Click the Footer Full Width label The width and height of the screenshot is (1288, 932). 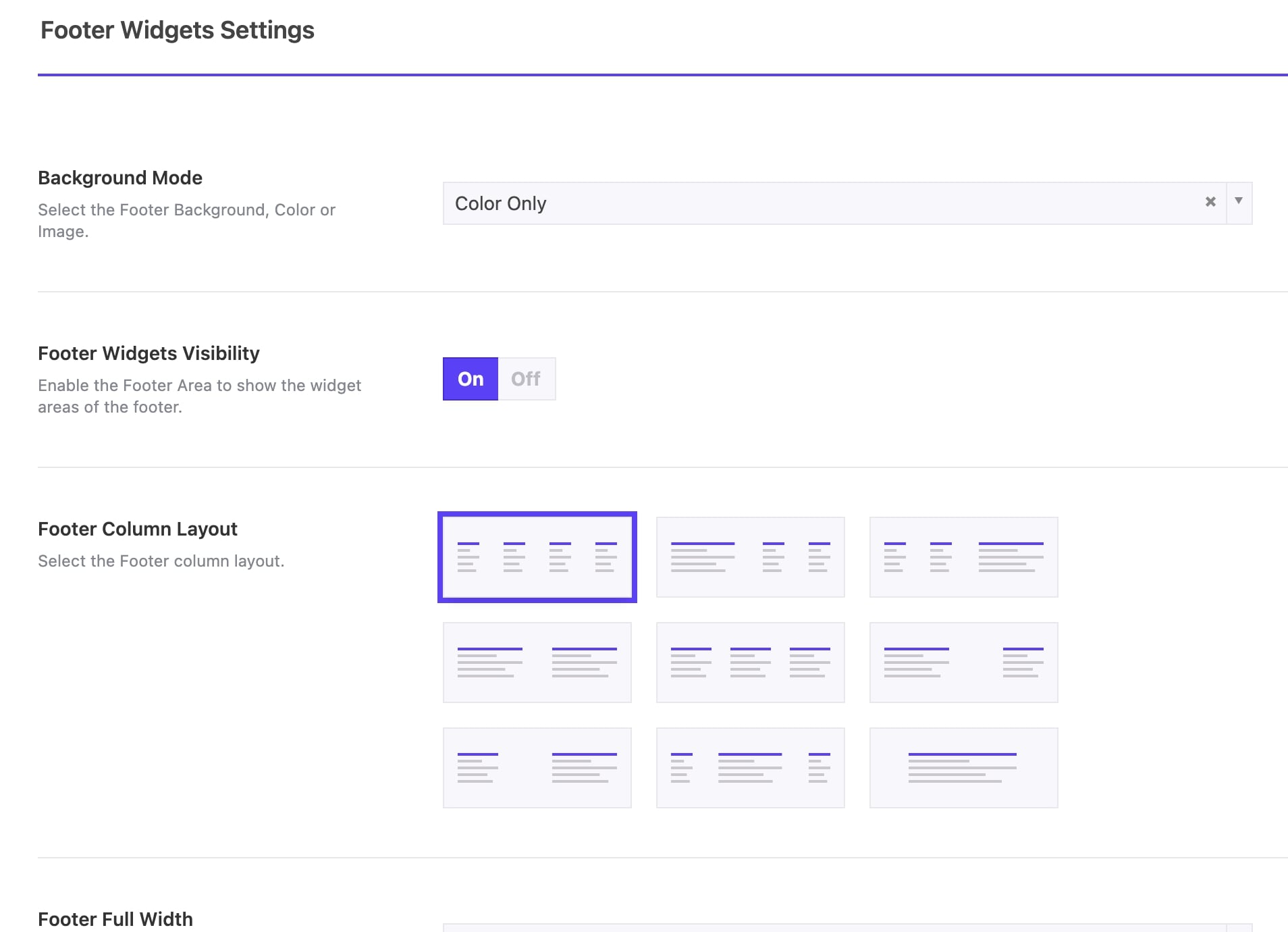pyautogui.click(x=115, y=919)
